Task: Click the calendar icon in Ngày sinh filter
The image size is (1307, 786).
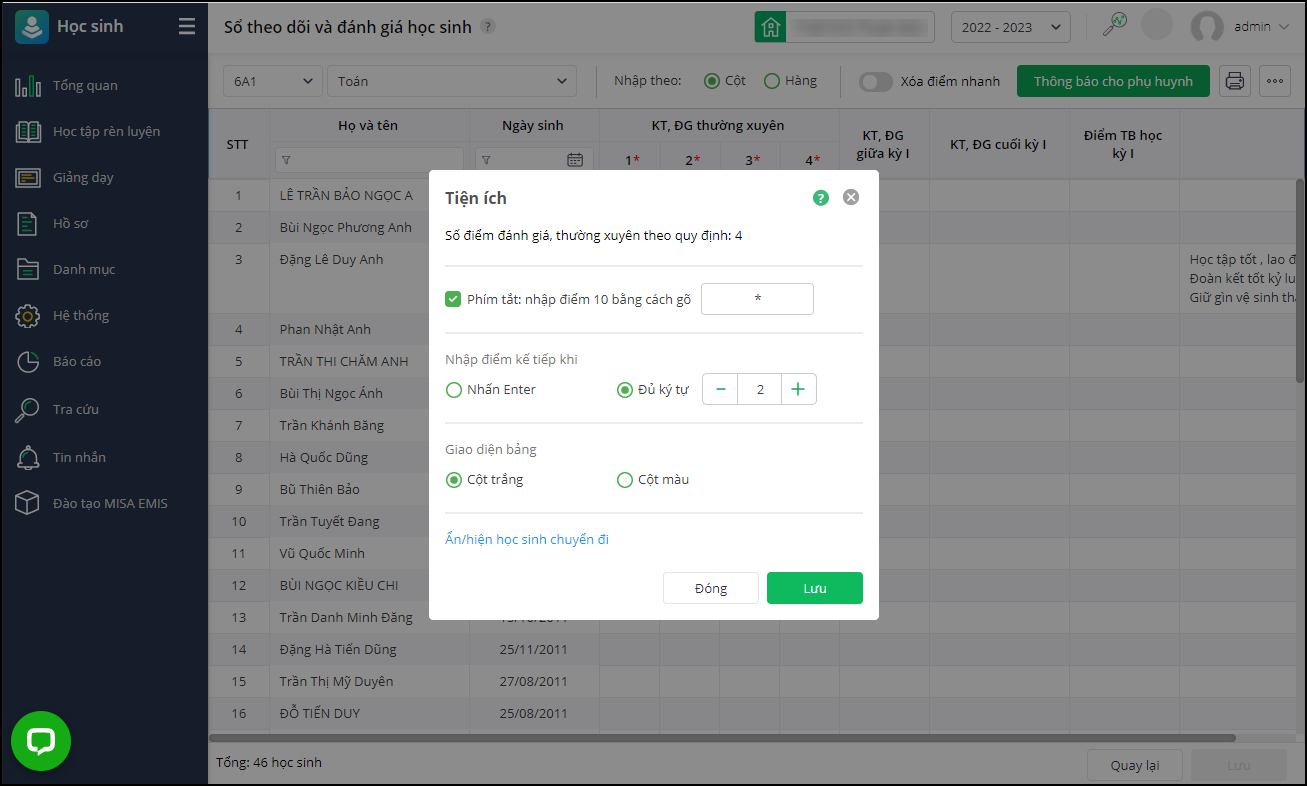Action: 575,159
